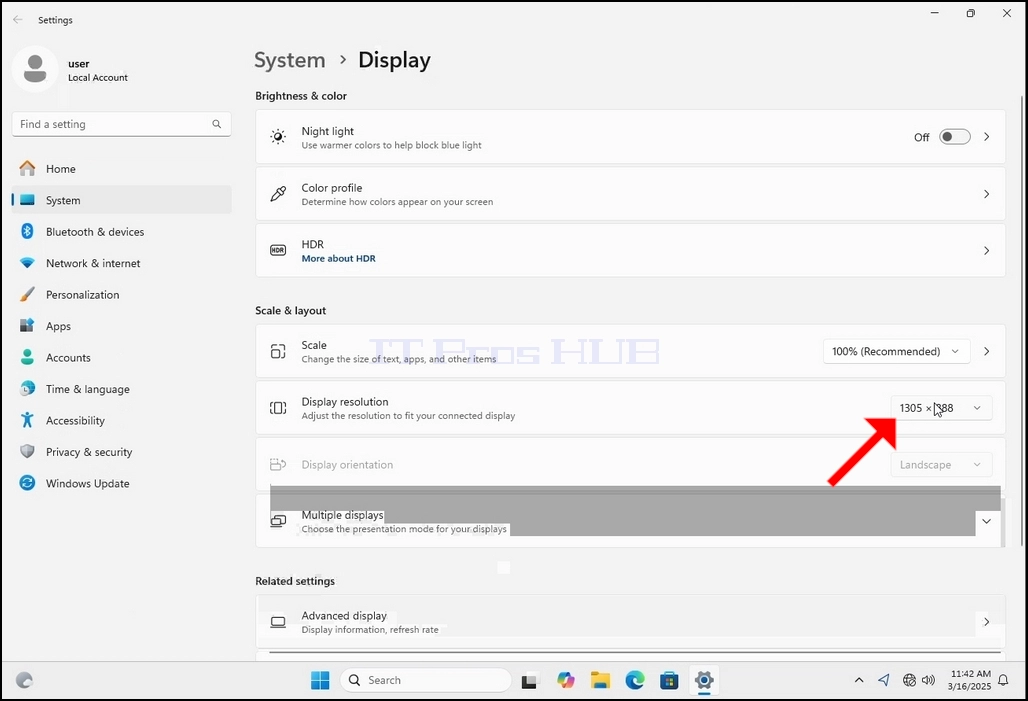
Task: Click the Privacy & security shield icon
Action: pos(27,452)
